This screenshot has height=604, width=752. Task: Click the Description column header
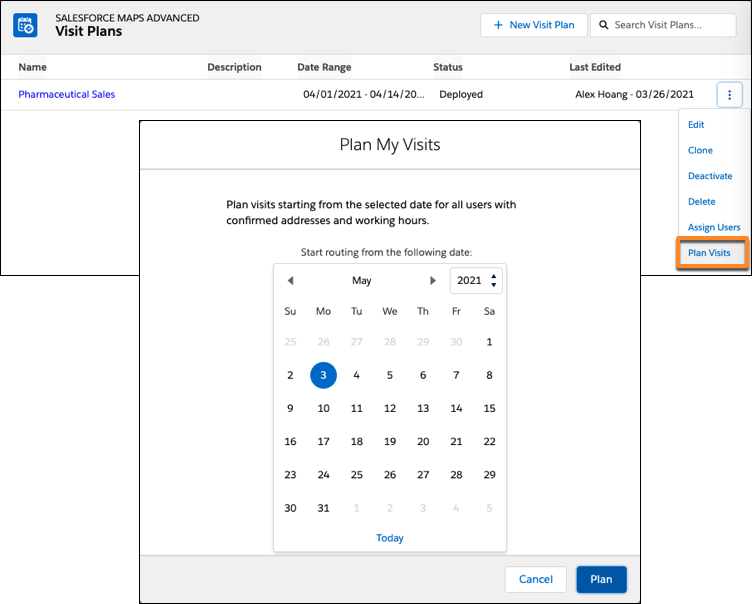tap(235, 67)
